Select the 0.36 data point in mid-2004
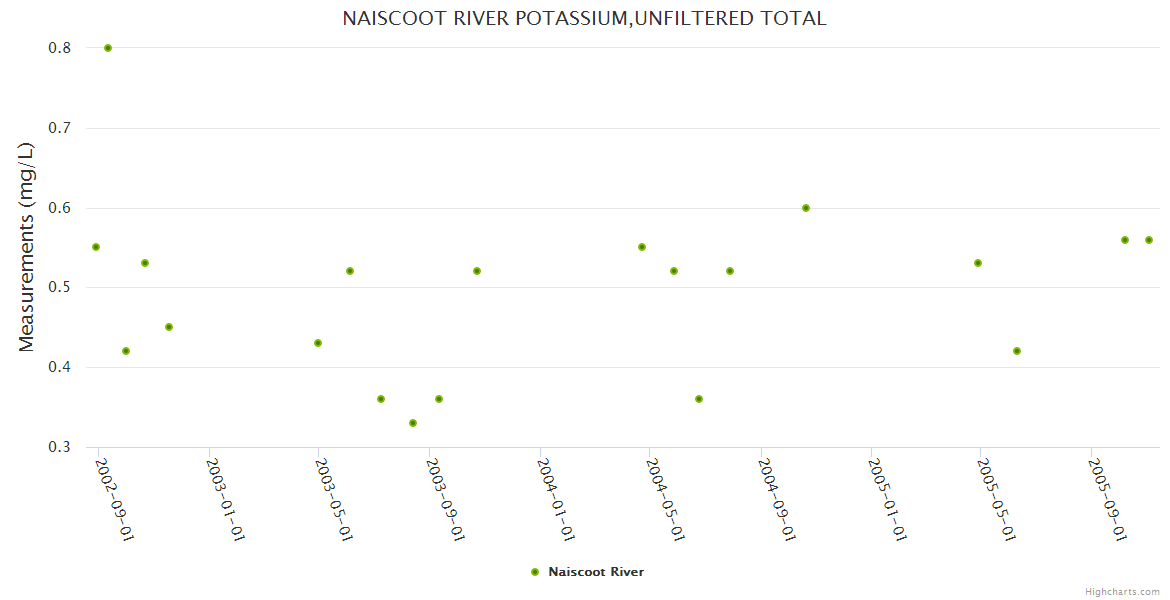 pyautogui.click(x=699, y=399)
